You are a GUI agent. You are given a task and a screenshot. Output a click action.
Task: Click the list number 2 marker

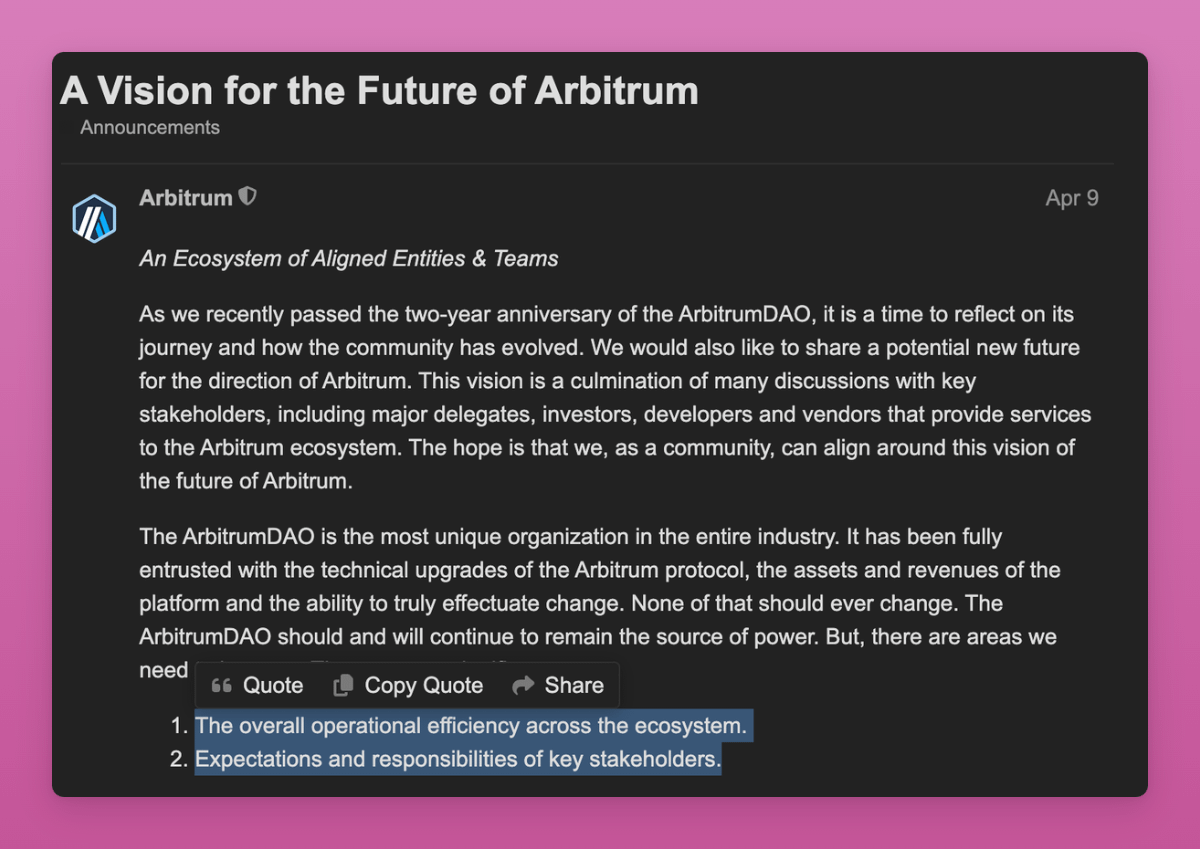179,759
